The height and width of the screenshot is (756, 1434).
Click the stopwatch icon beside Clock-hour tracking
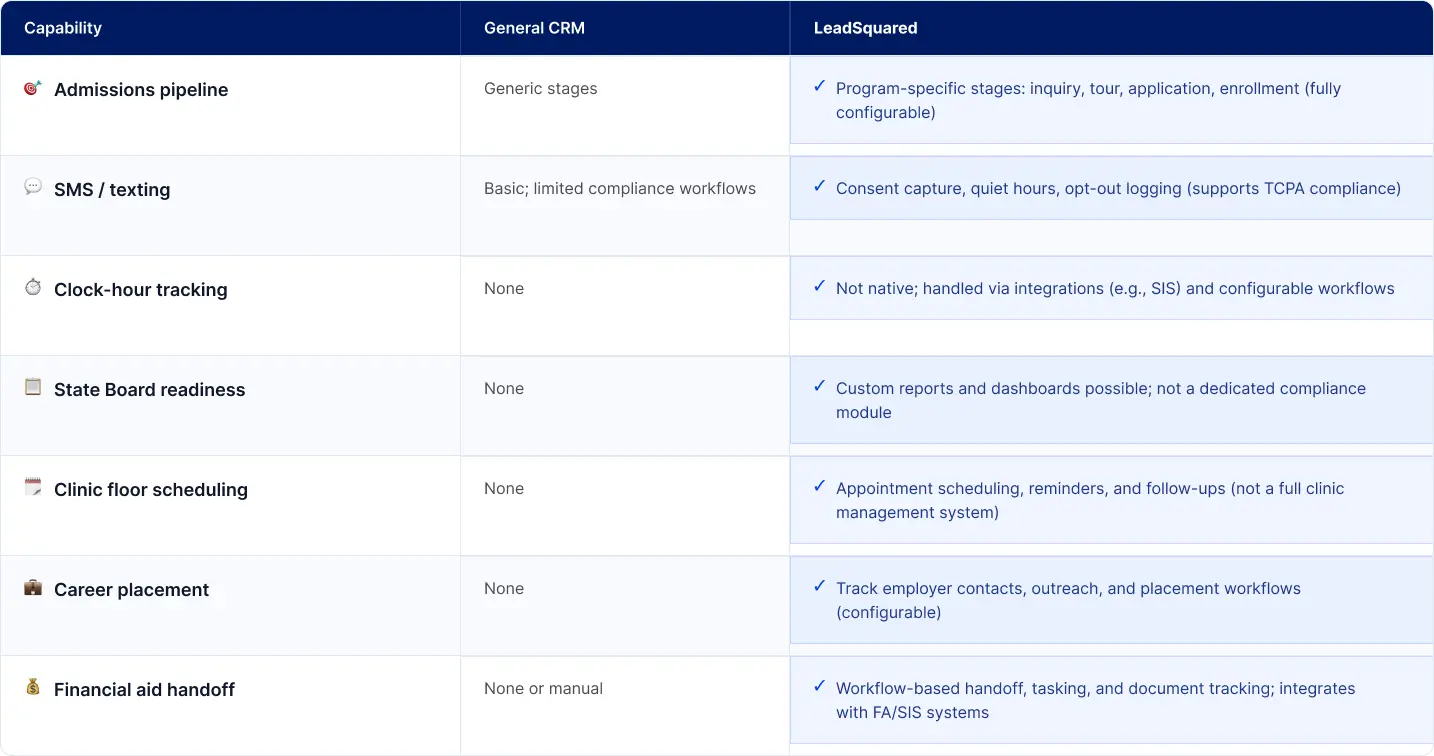click(x=33, y=287)
